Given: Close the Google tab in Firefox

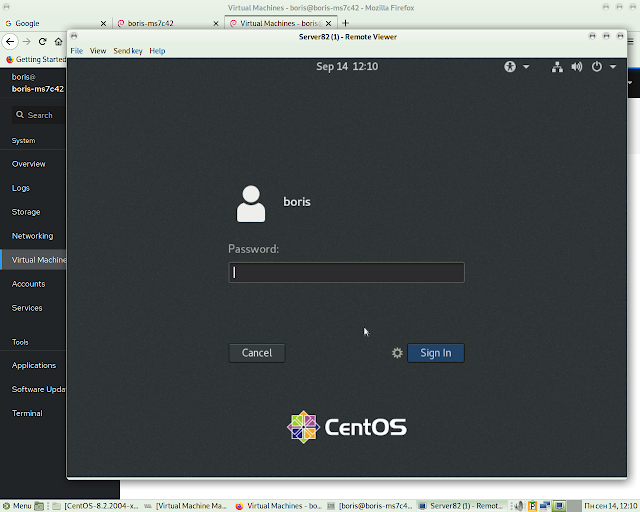Looking at the screenshot, I should point(103,24).
